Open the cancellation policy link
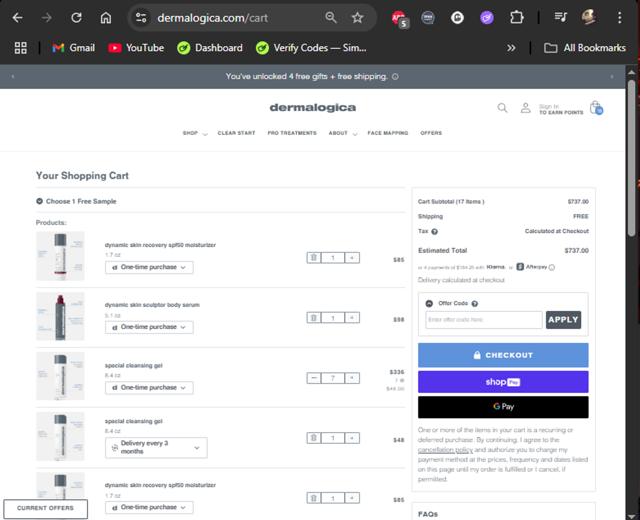The image size is (640, 520). tap(445, 450)
